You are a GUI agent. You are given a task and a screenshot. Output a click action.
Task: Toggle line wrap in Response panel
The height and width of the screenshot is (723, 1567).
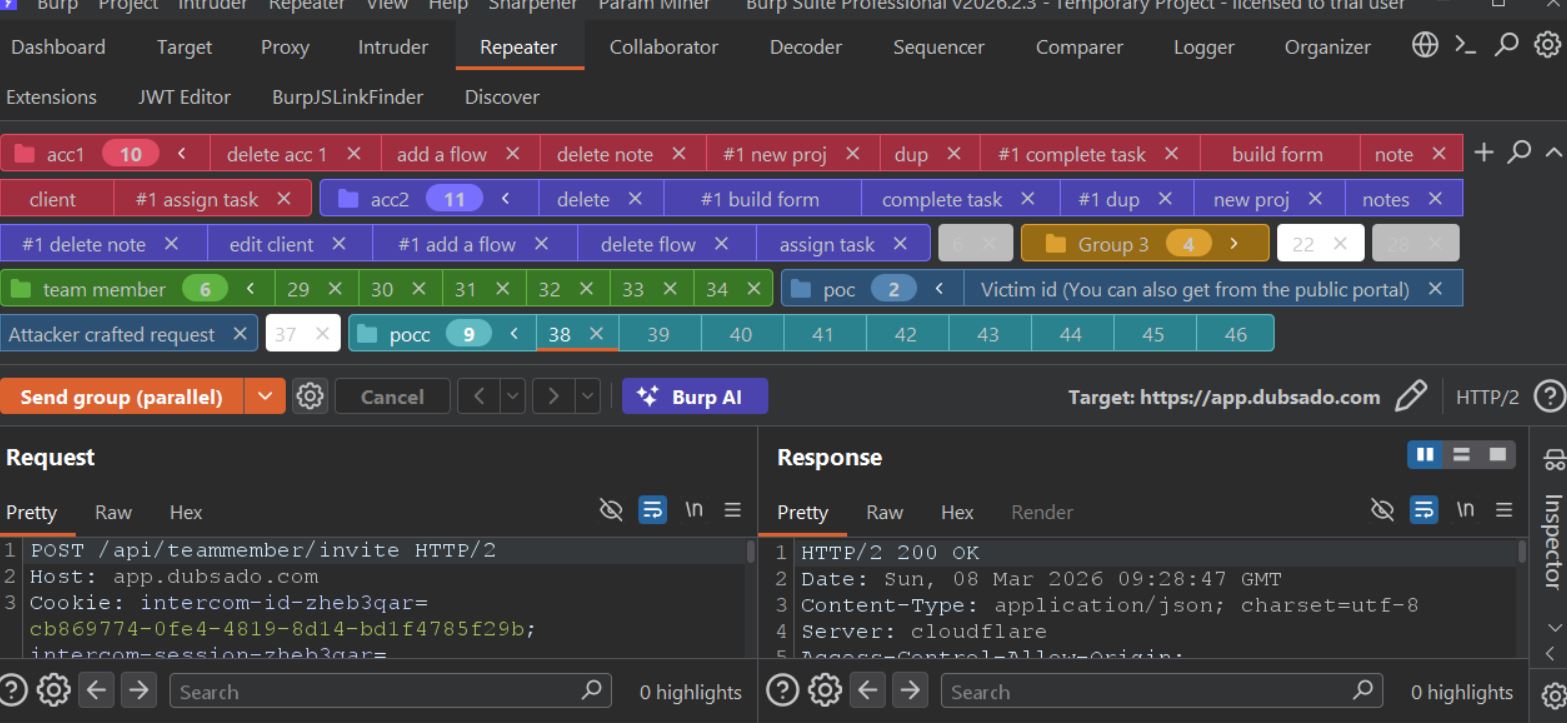pos(1423,512)
